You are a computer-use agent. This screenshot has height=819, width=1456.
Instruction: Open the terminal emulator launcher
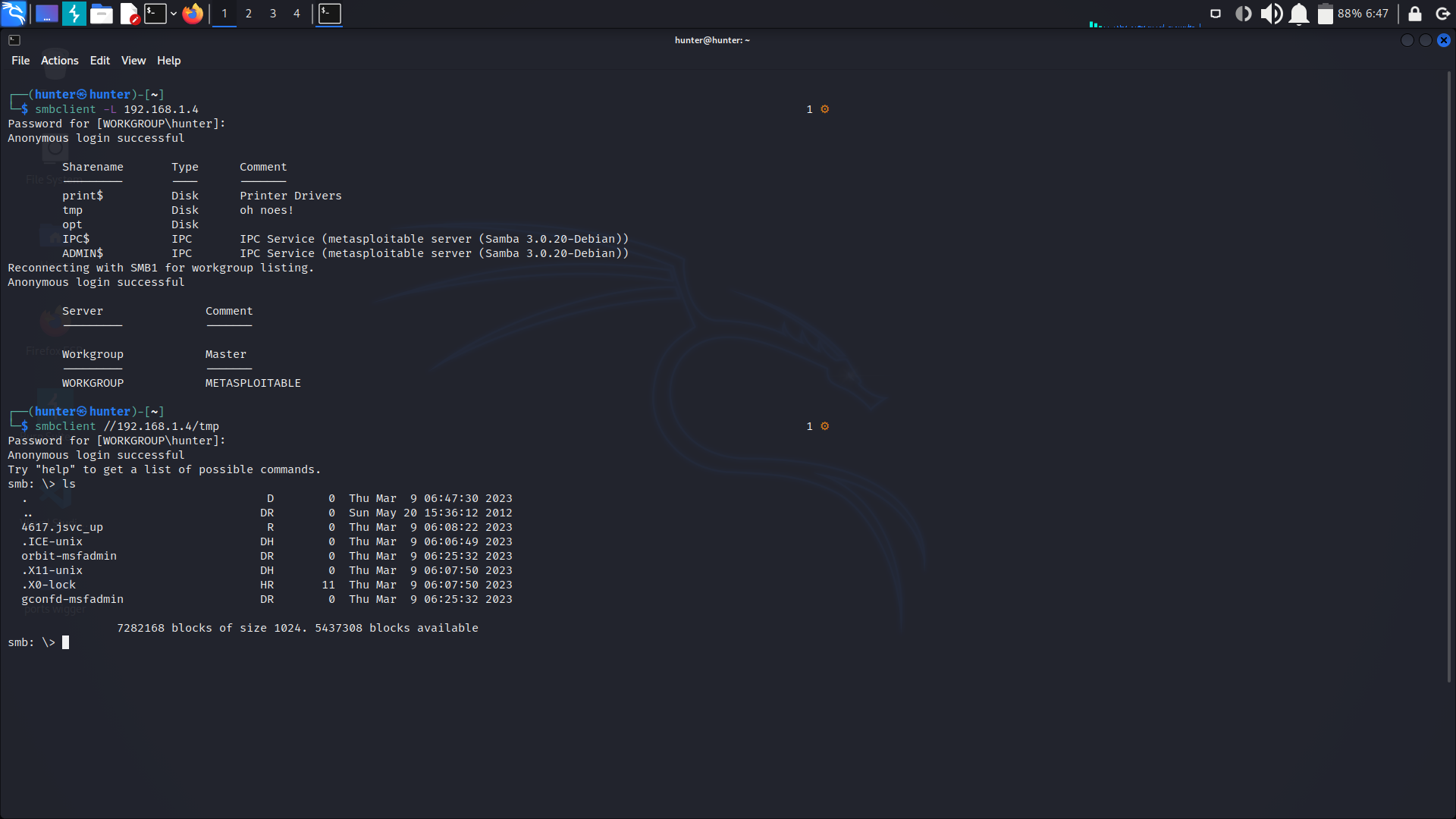(x=155, y=13)
